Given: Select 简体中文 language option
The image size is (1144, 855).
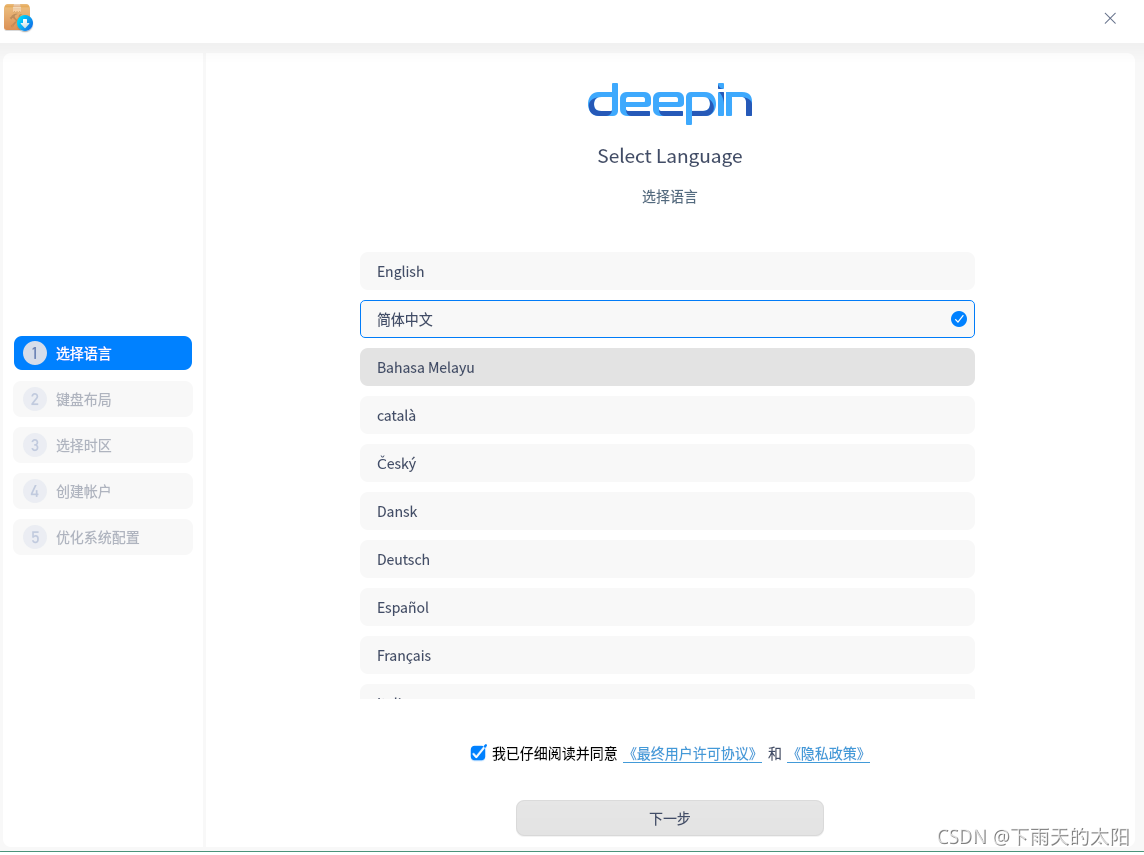Looking at the screenshot, I should point(667,319).
